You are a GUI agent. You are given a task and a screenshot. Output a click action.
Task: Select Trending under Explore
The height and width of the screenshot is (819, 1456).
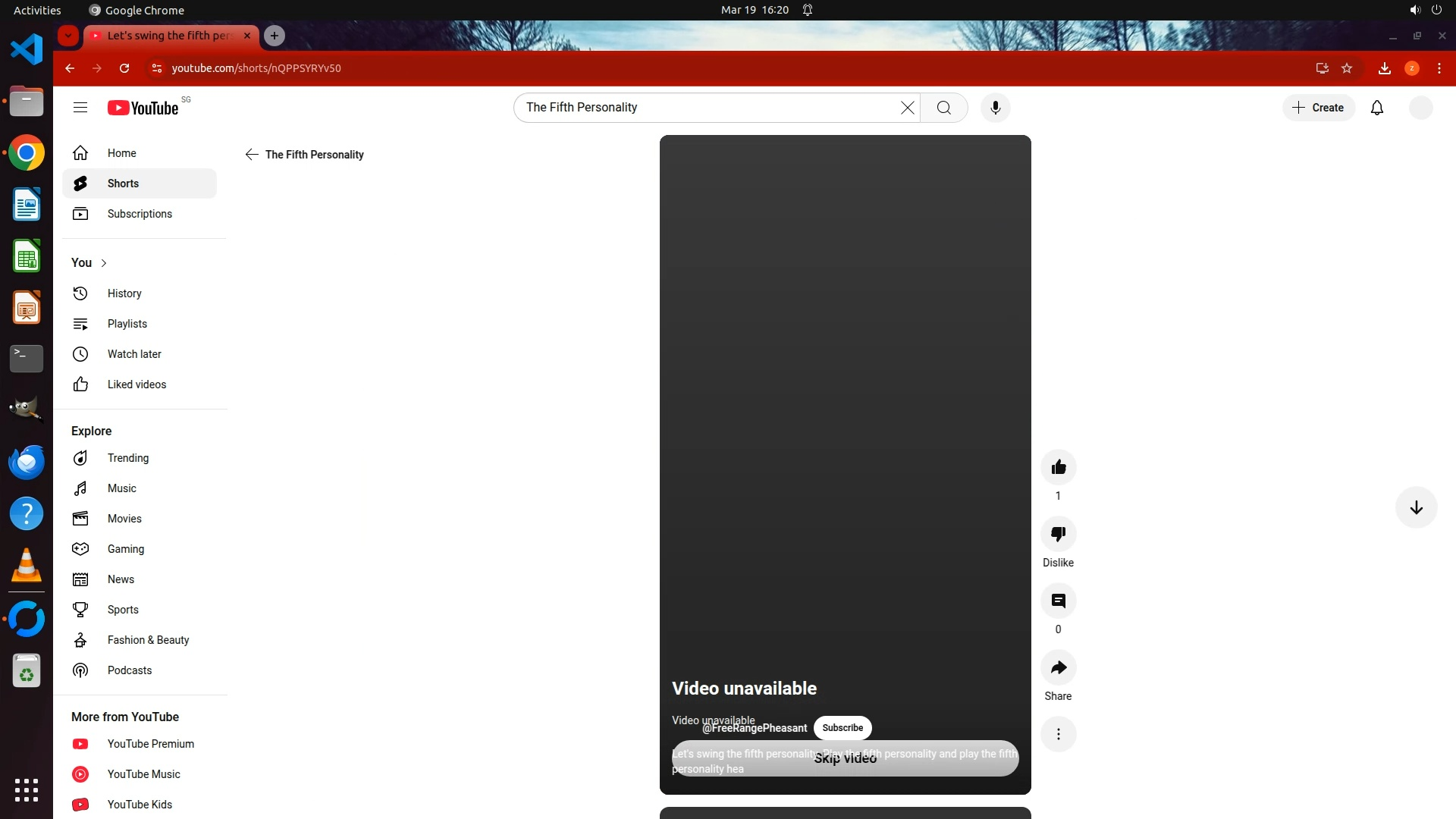coord(128,458)
